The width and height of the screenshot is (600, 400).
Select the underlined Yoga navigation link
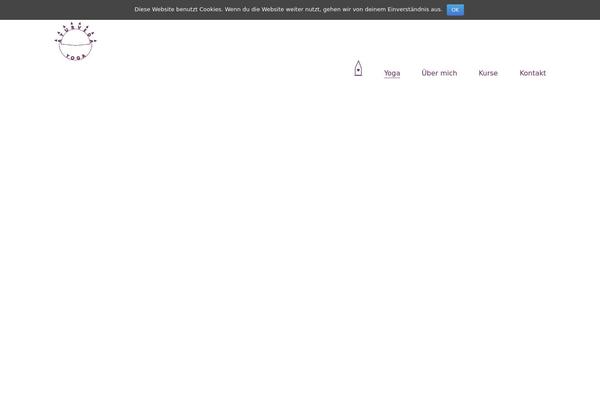tap(392, 73)
